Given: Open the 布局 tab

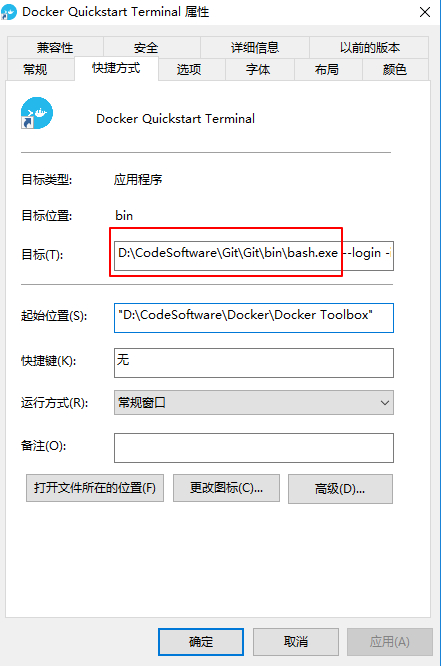Looking at the screenshot, I should pyautogui.click(x=327, y=69).
